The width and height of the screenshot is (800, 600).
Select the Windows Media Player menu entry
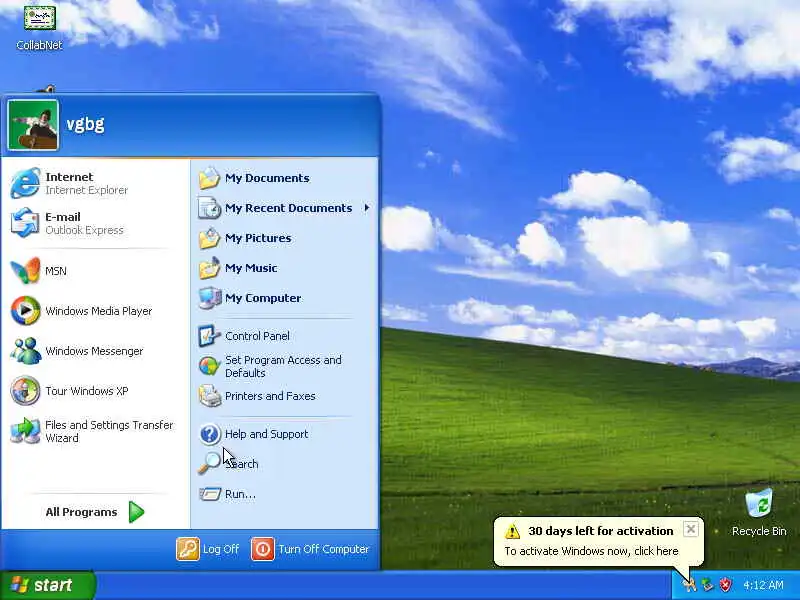[x=95, y=311]
